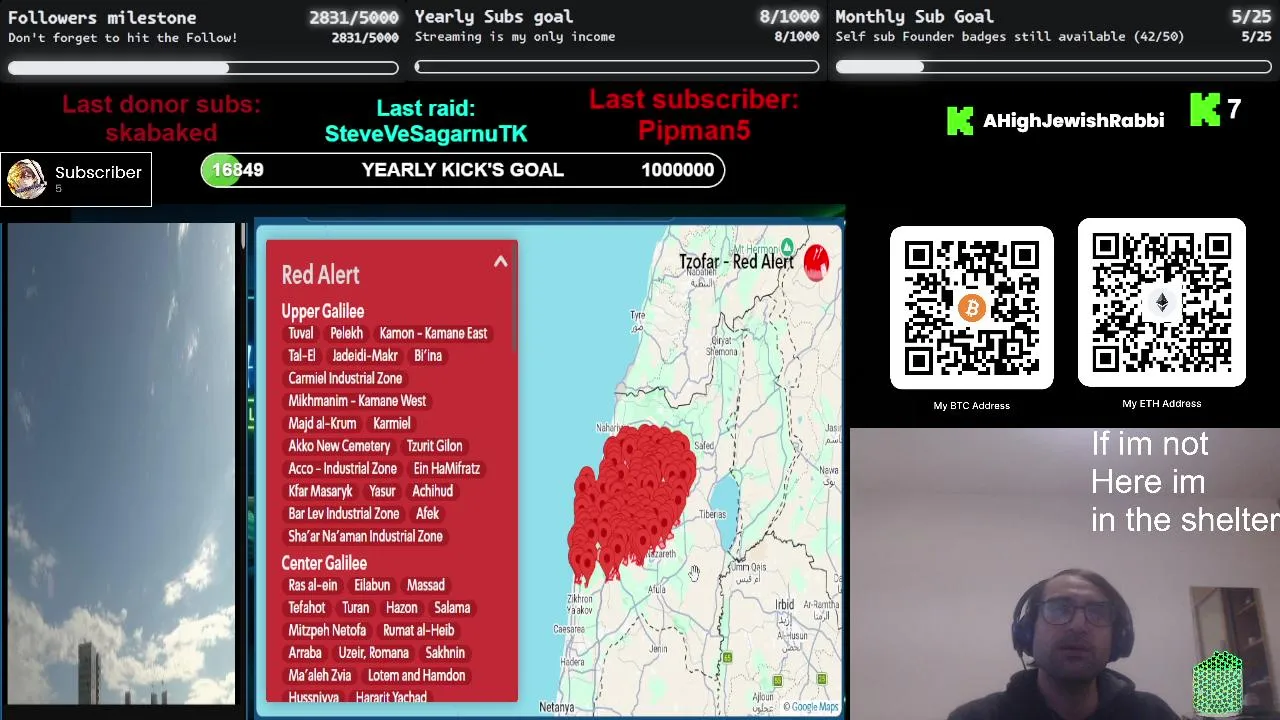Click the Monthly Sub Goal progress bar

tap(1054, 67)
